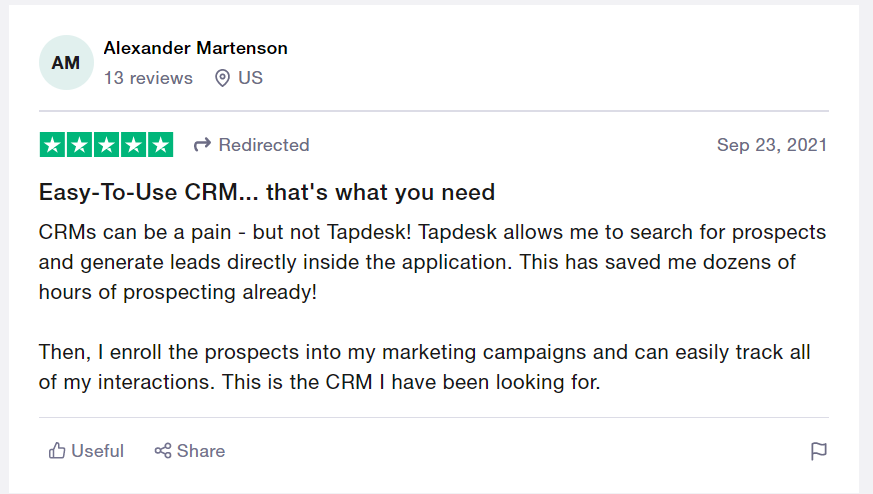Click the fourth green rating star
873x494 pixels.
[133, 145]
